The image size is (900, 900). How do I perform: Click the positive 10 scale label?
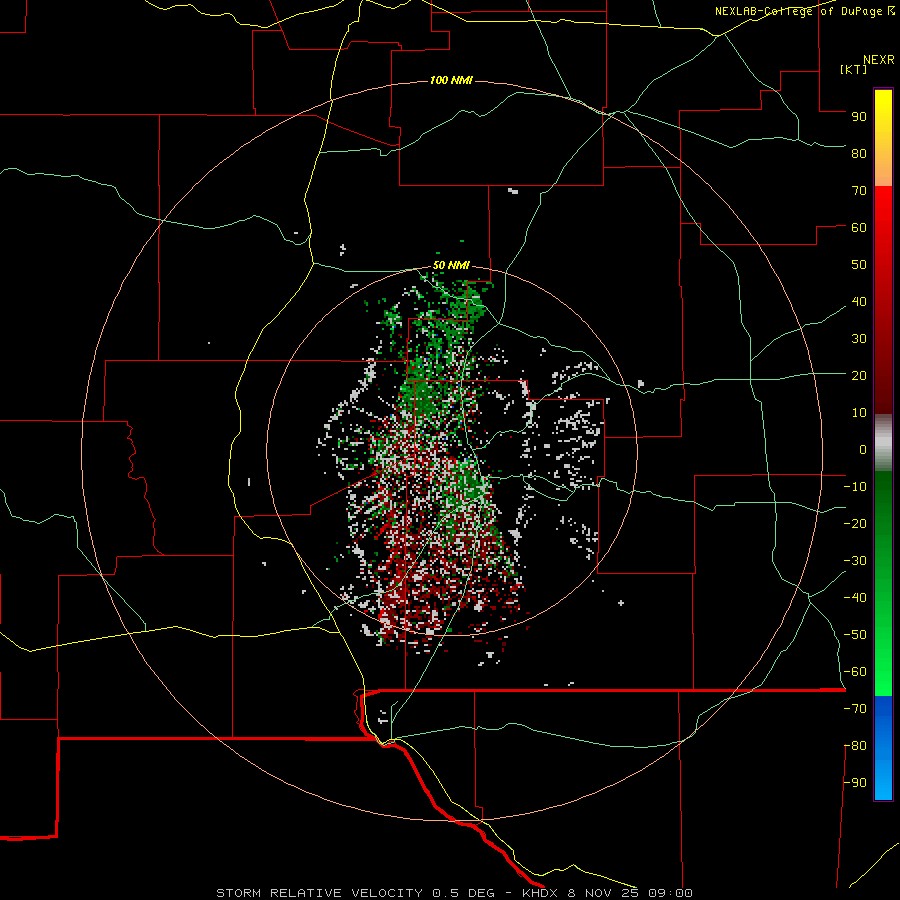859,413
